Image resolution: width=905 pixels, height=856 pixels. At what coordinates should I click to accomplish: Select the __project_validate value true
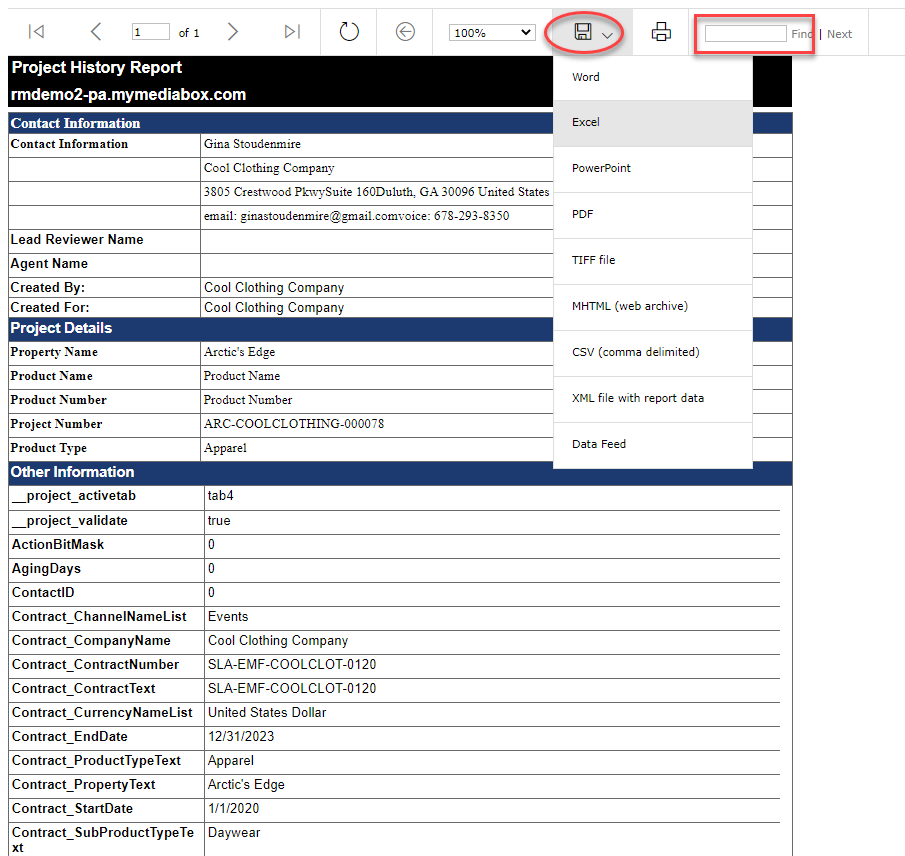[x=219, y=521]
